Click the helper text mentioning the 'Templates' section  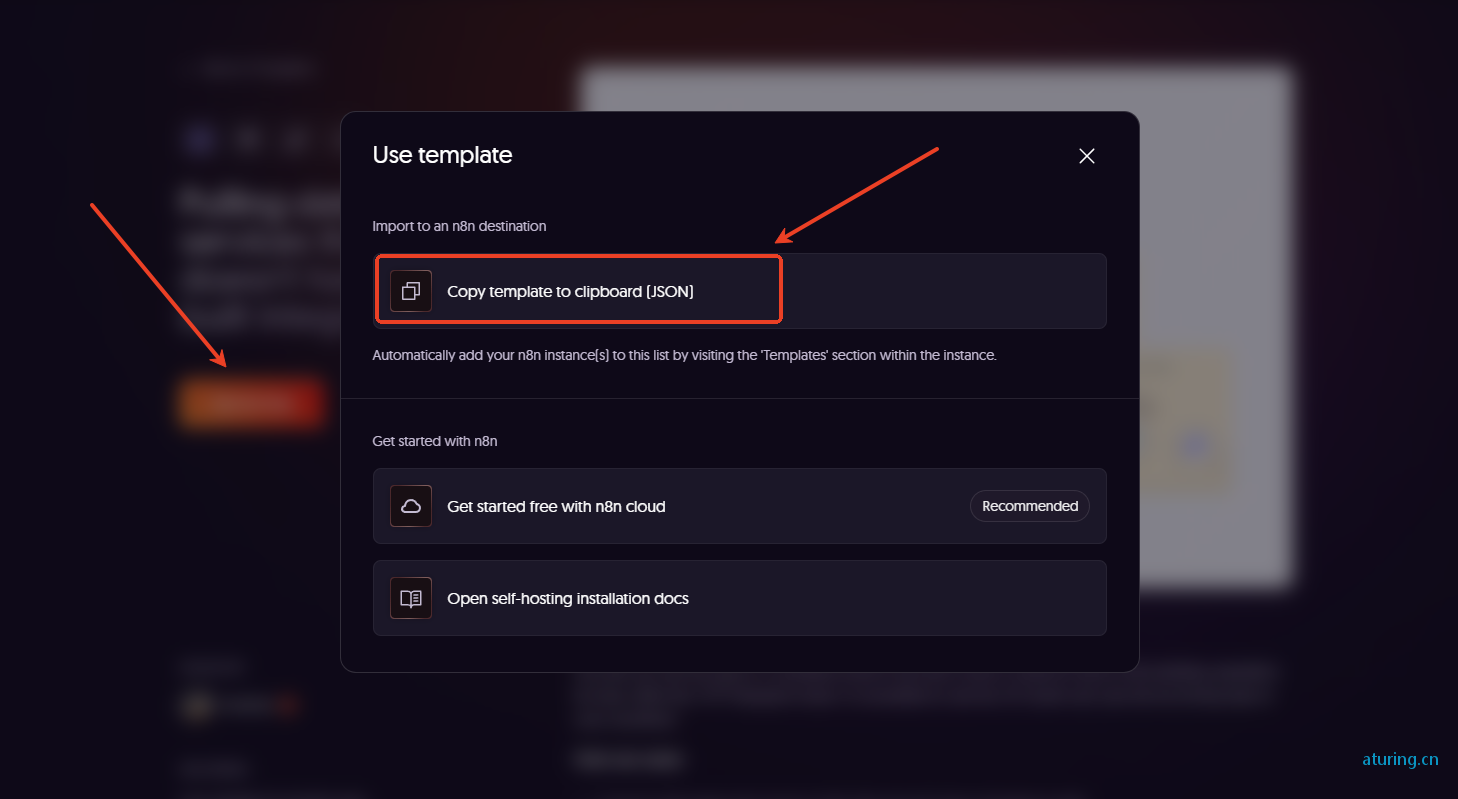point(684,355)
